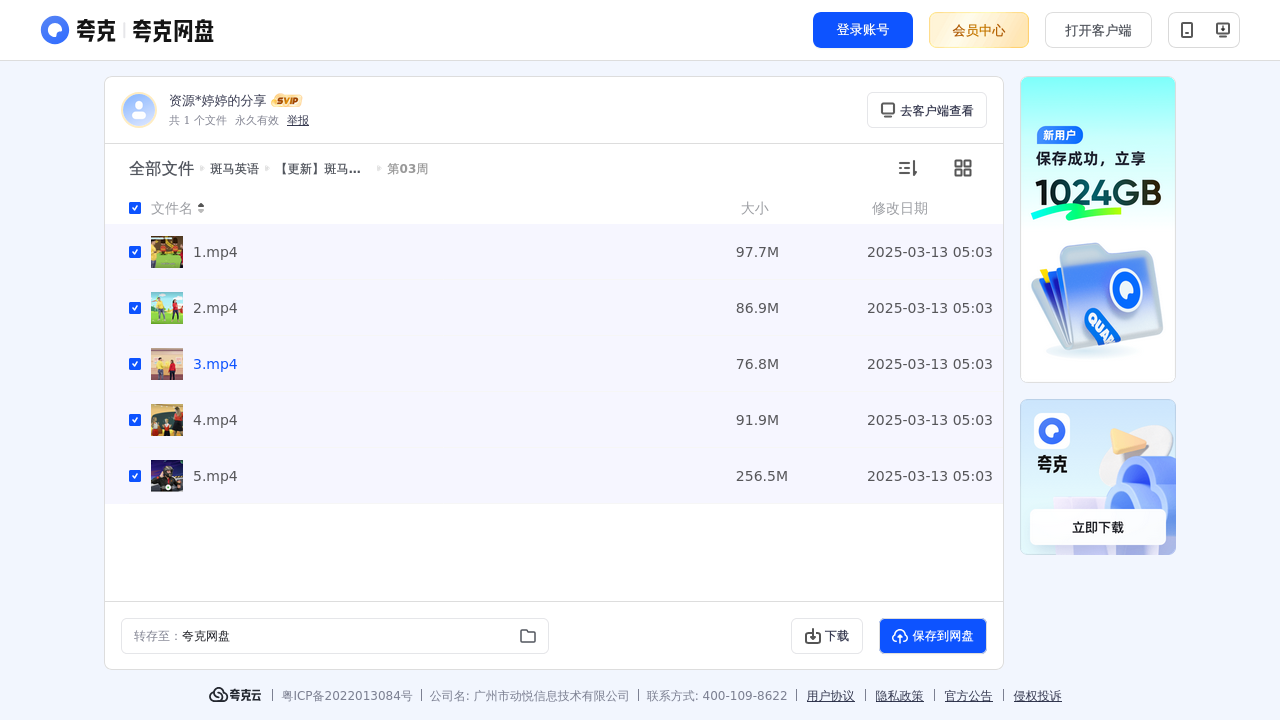Click size value 97.7M
This screenshot has height=720, width=1280.
757,252
